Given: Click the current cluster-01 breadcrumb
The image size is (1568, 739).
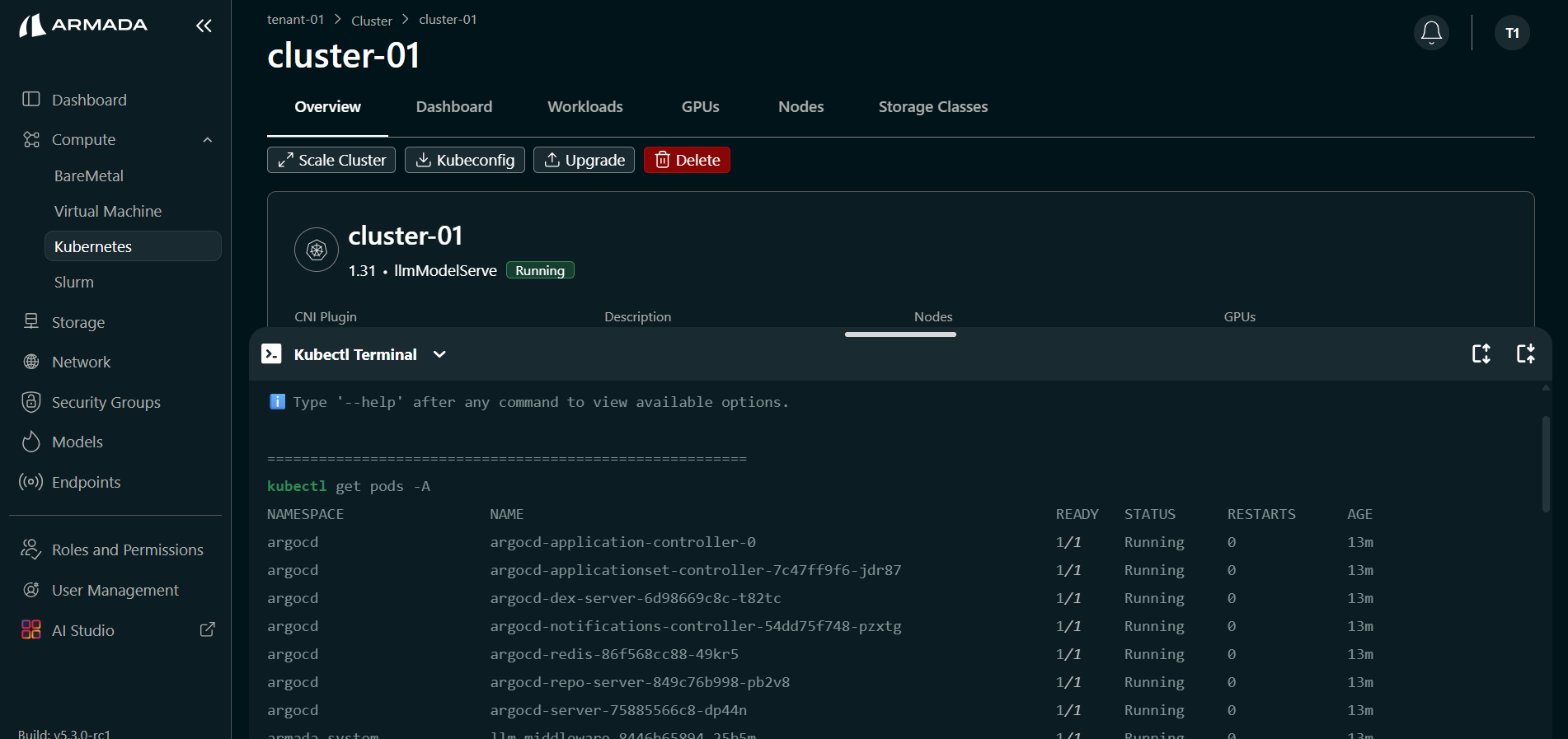Looking at the screenshot, I should tap(448, 20).
